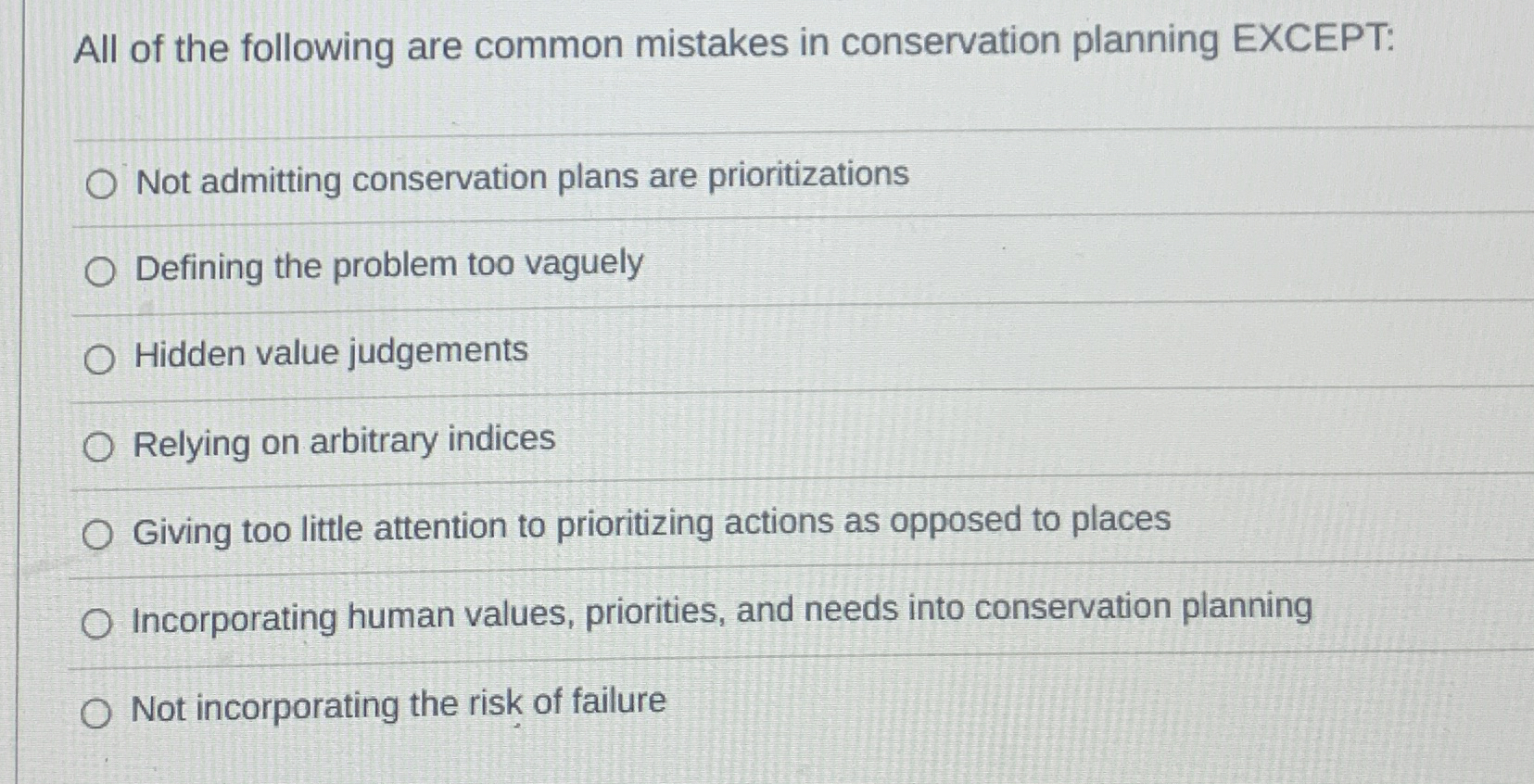
Task: Click the text "Not incorporating the risk of failure"
Action: (399, 706)
